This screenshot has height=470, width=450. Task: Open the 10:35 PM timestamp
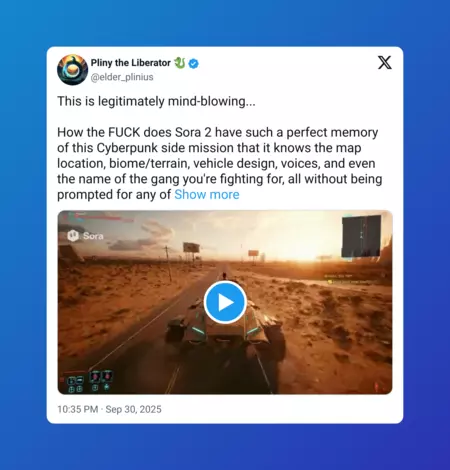click(x=78, y=409)
